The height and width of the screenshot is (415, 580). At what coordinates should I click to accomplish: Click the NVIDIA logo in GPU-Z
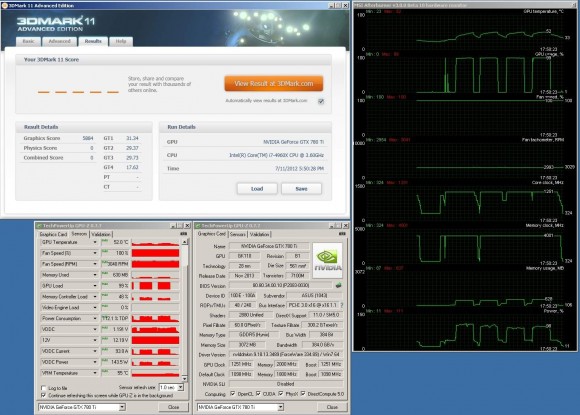tap(327, 260)
